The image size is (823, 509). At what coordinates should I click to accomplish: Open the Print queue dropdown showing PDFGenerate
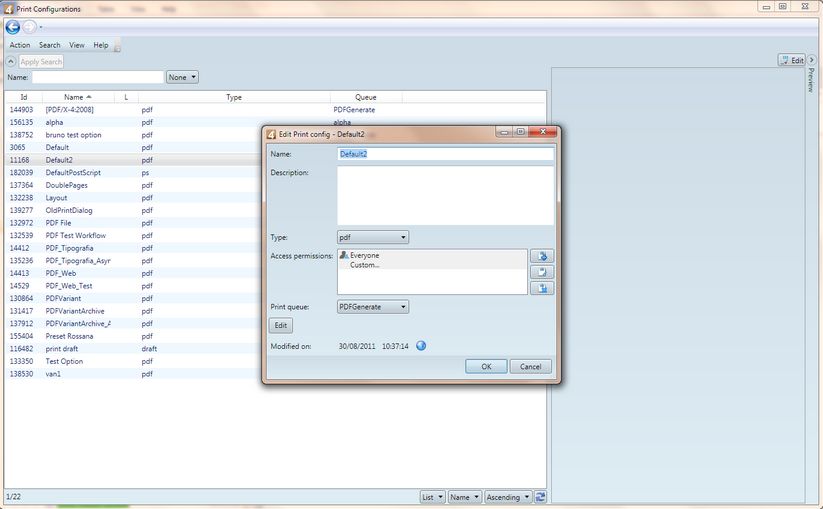click(x=373, y=306)
